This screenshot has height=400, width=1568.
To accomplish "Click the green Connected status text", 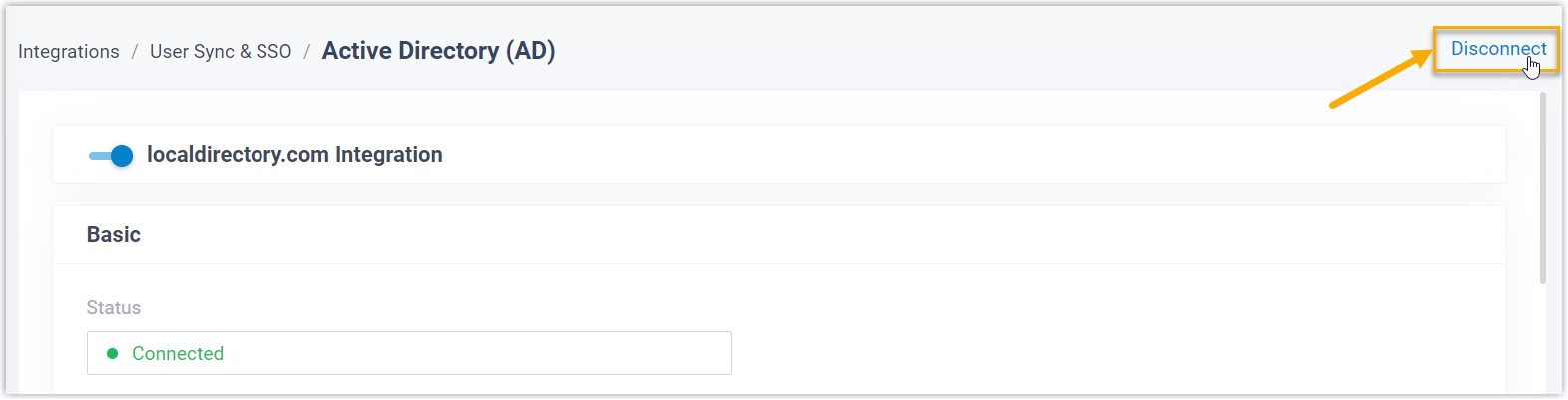I will (x=178, y=354).
